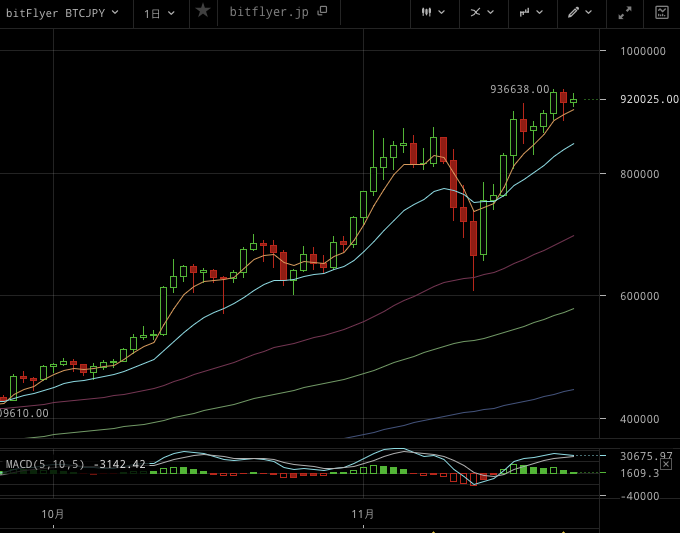Click the 800000 price axis label
680x533 pixels.
640,174
